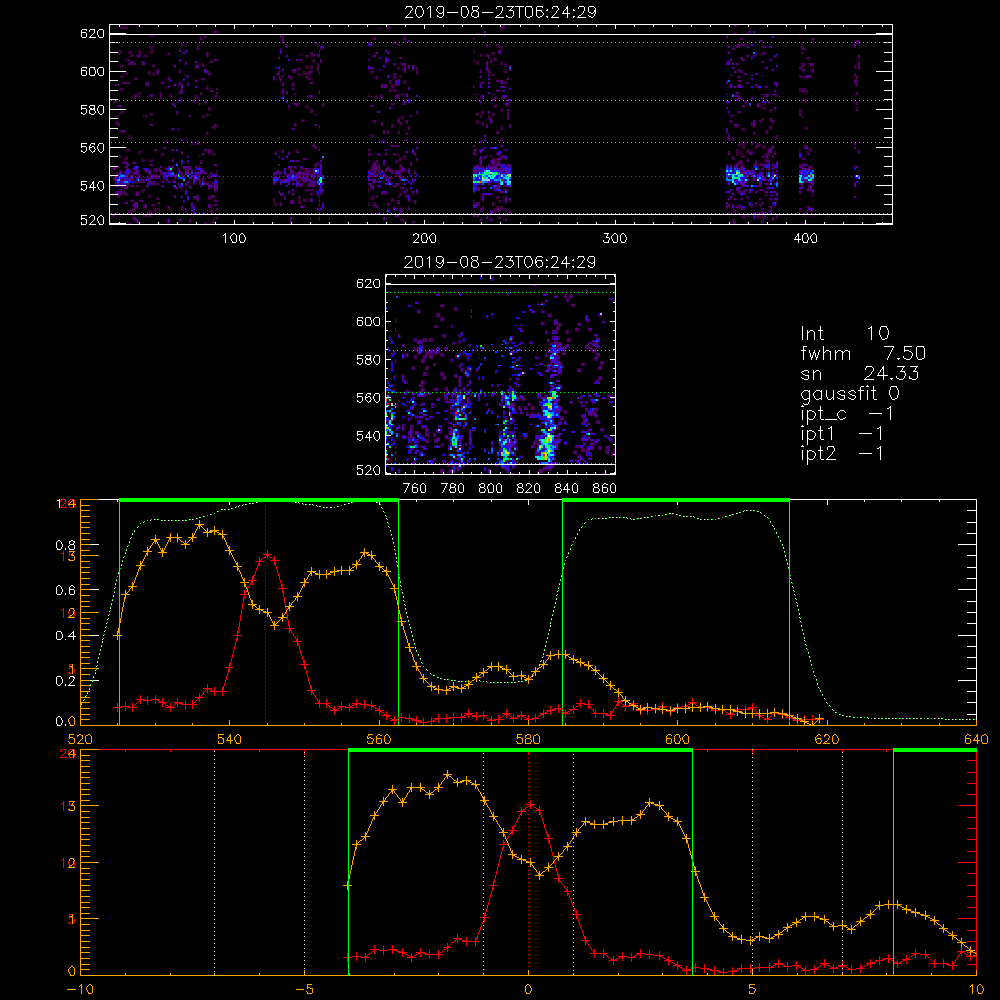Click x-axis label 100 on the wide spectrogram
The width and height of the screenshot is (1000, 1000).
point(234,239)
